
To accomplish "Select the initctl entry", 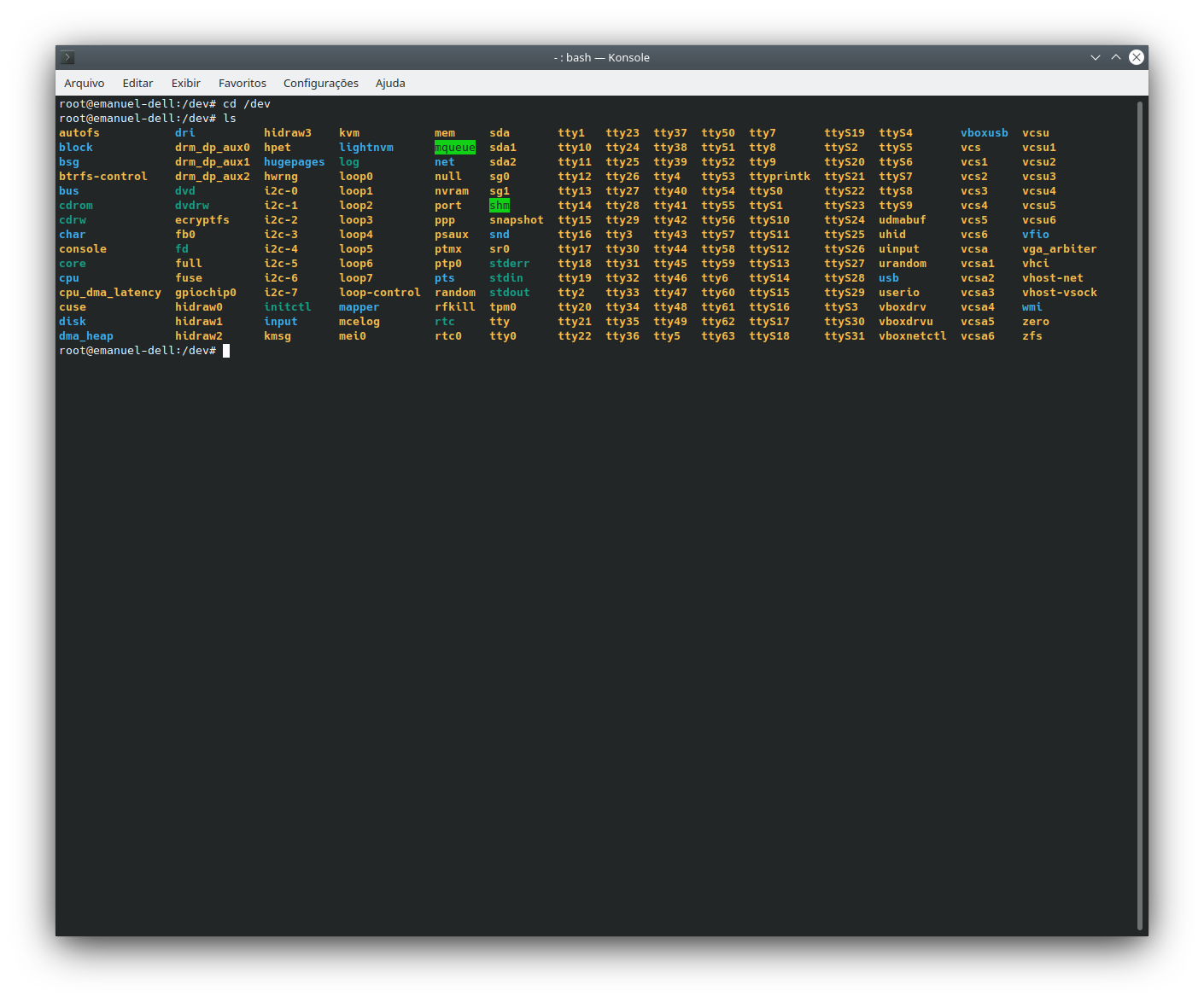I will (288, 307).
